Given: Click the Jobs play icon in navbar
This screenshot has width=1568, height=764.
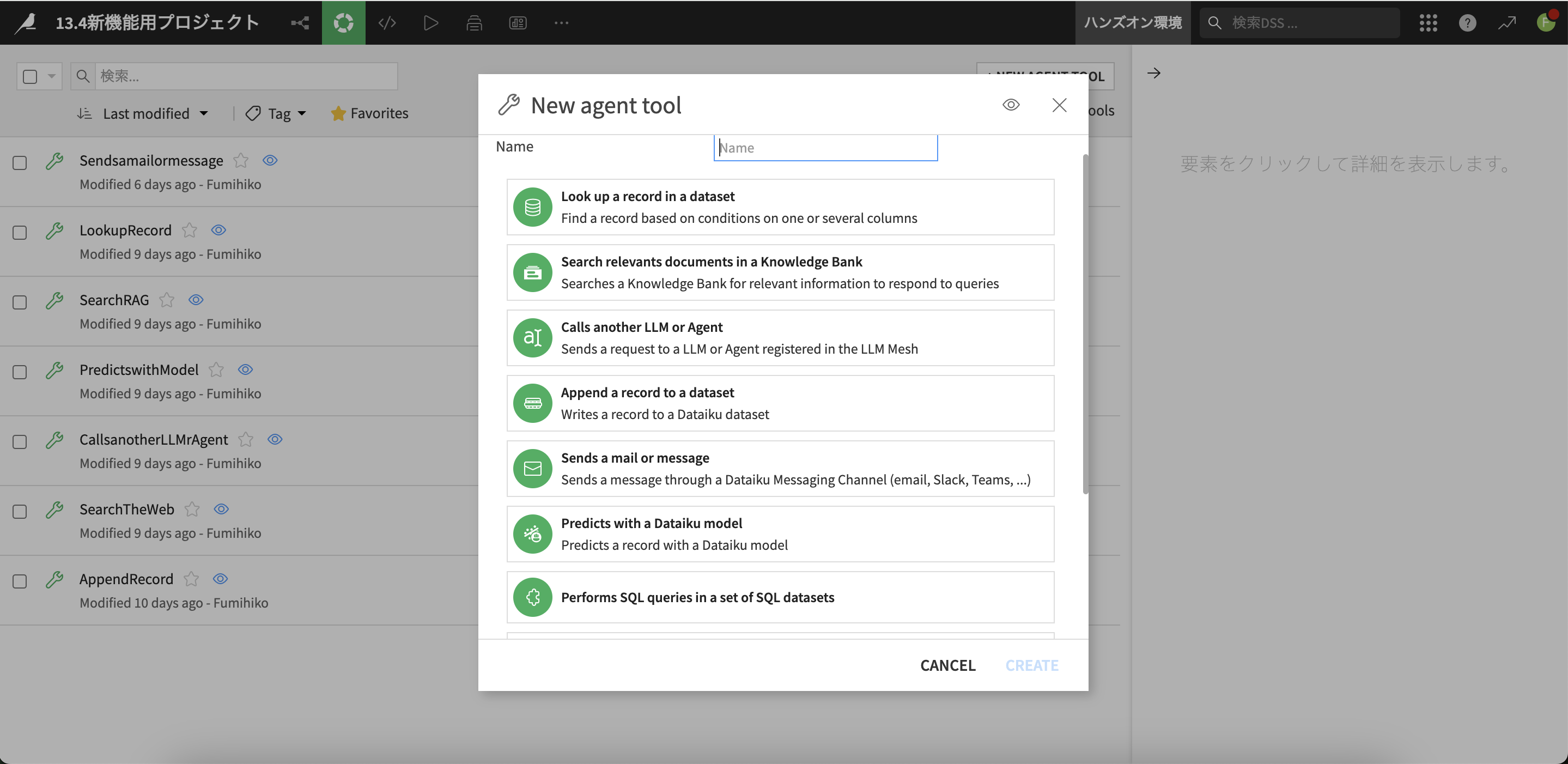Looking at the screenshot, I should pos(430,22).
